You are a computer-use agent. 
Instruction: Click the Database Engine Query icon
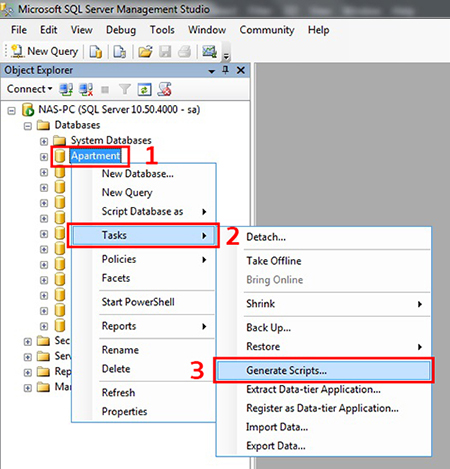96,52
